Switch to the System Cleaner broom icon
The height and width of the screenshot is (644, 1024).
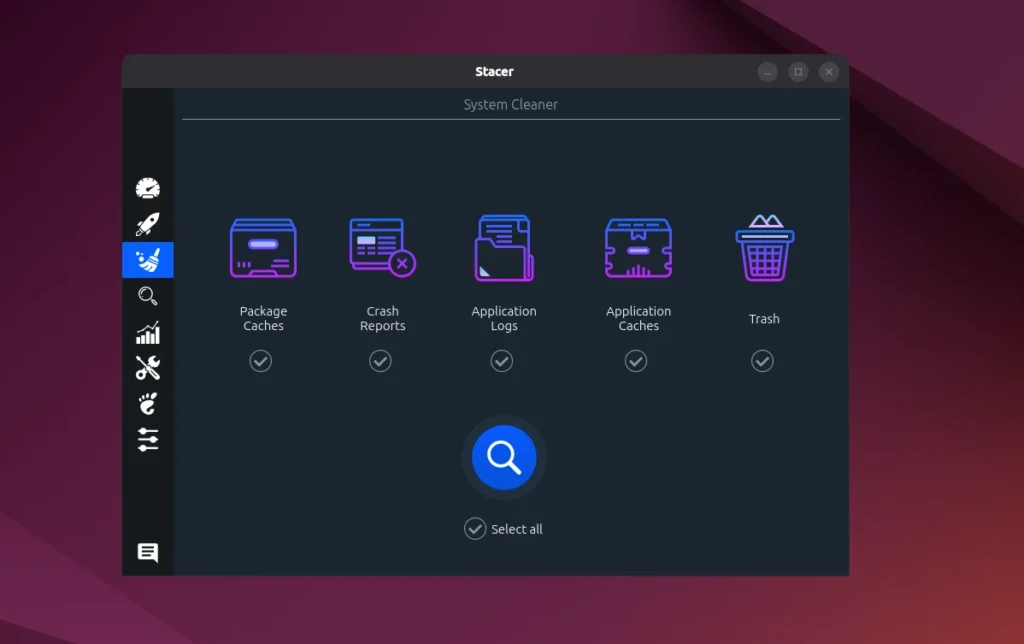point(147,260)
